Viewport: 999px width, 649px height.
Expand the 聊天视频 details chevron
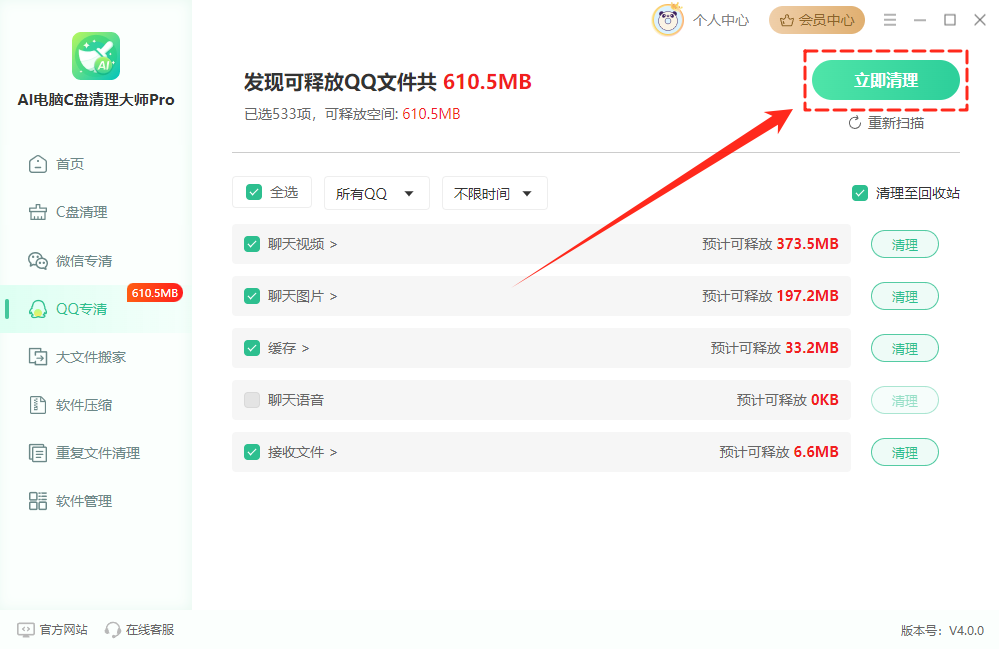(333, 245)
